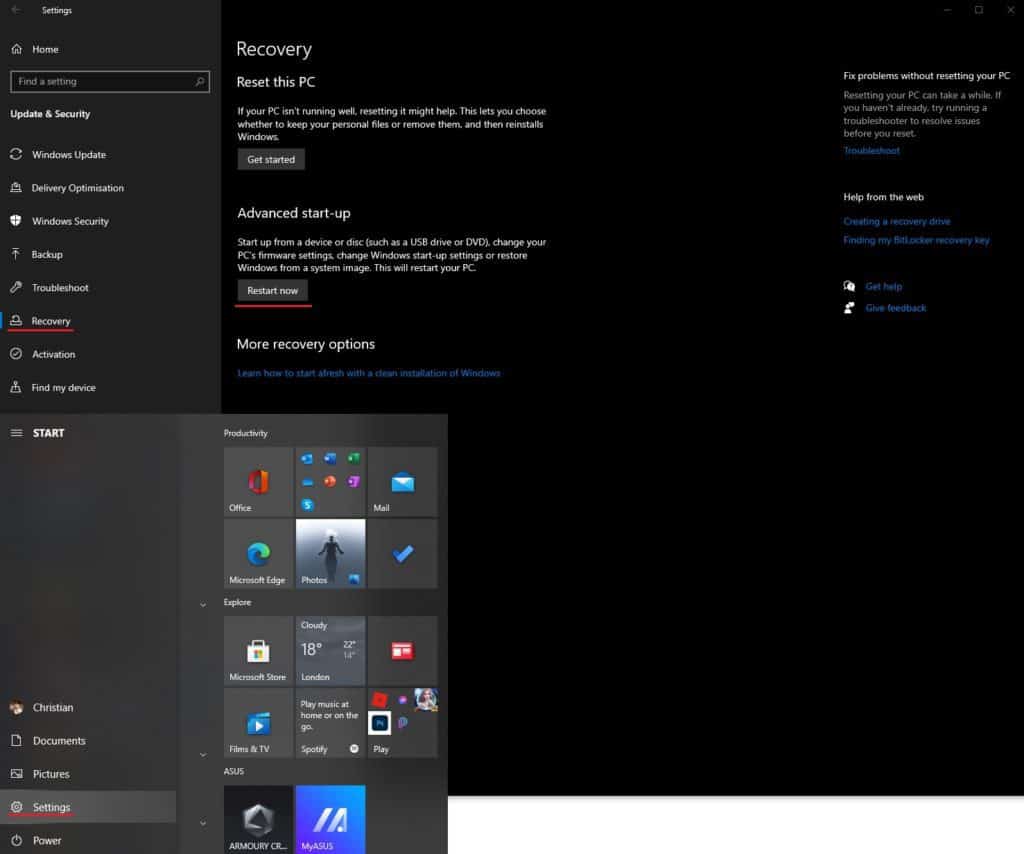The height and width of the screenshot is (854, 1024).
Task: Click the Explore group header
Action: [x=237, y=602]
